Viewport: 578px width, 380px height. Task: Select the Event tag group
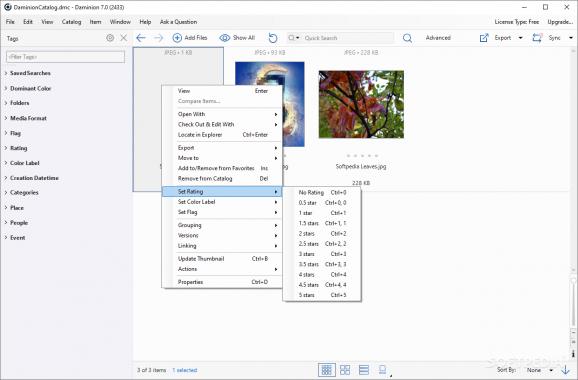coord(18,238)
